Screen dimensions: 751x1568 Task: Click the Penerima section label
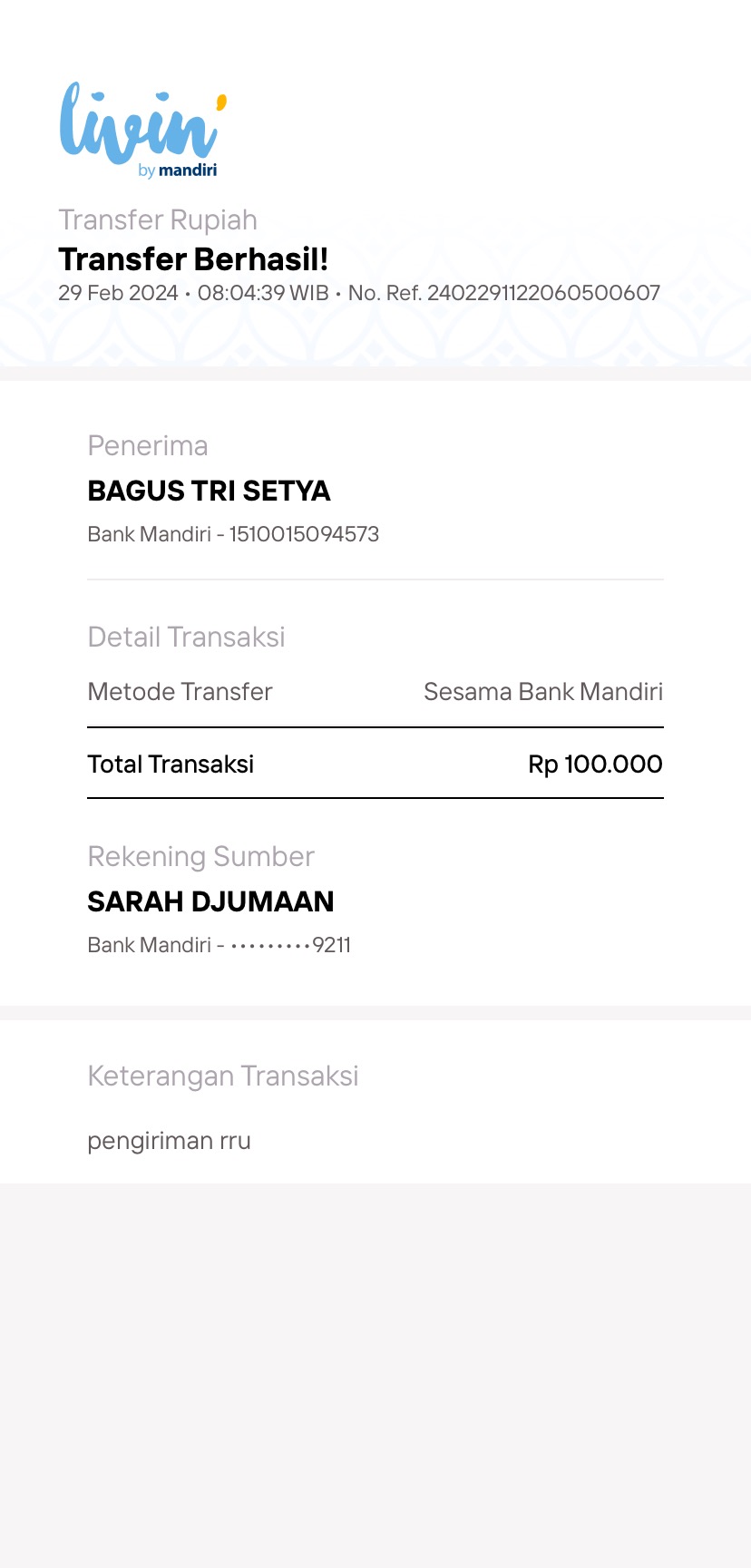click(148, 445)
